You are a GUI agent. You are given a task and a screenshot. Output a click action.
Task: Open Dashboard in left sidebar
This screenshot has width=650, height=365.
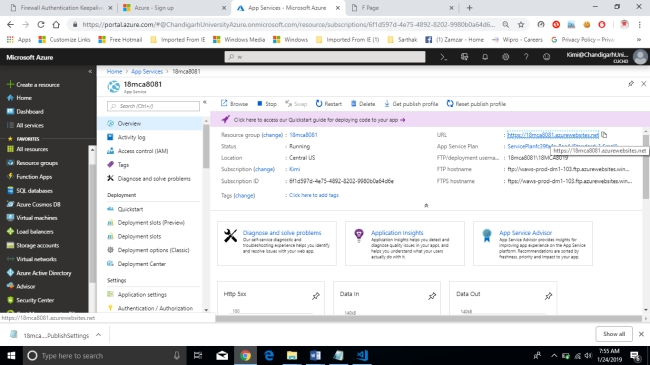(x=25, y=112)
